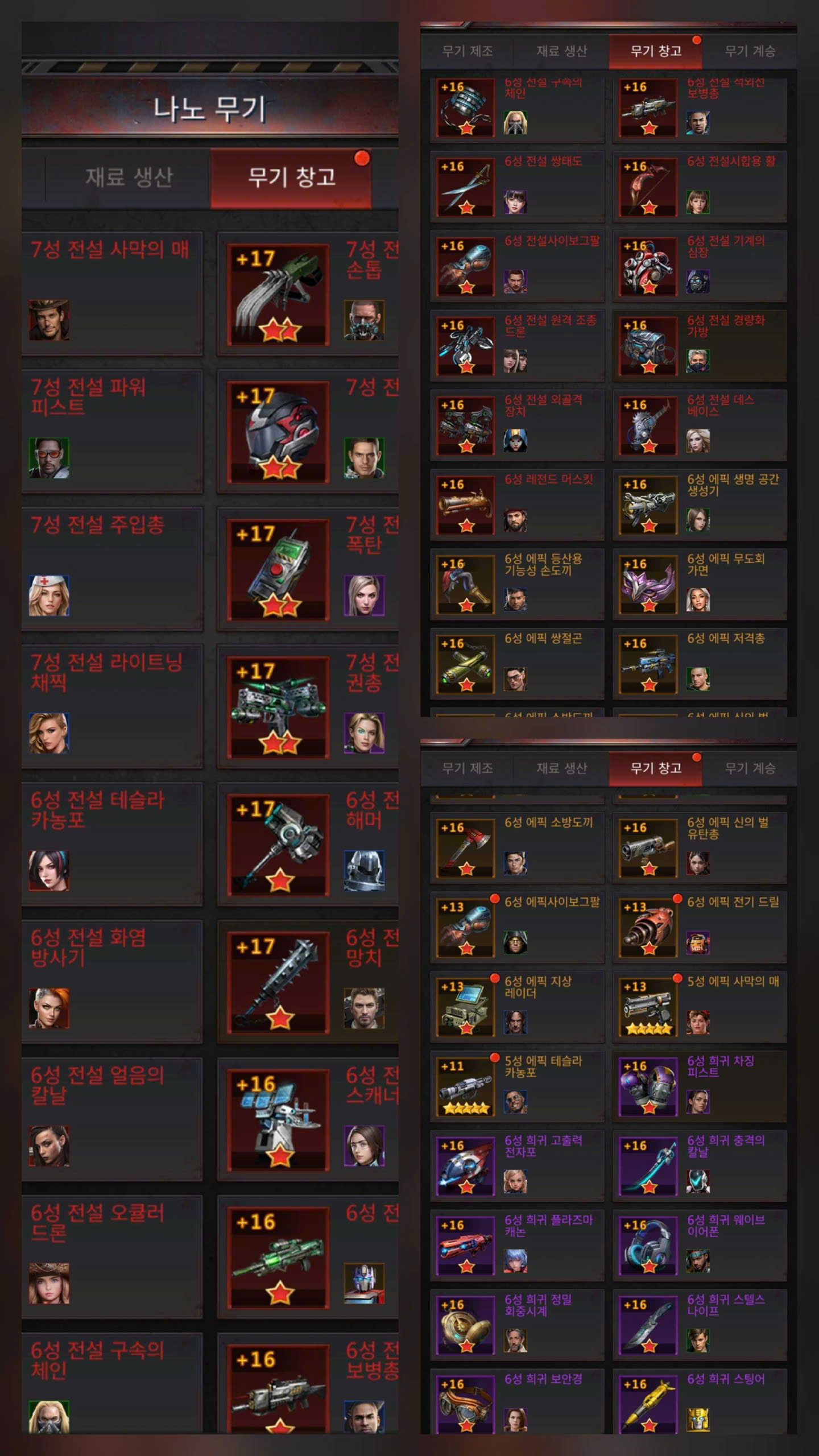Screen dimensions: 819x1456
Task: Select the +17 spiked mace 망치 icon
Action: click(278, 982)
